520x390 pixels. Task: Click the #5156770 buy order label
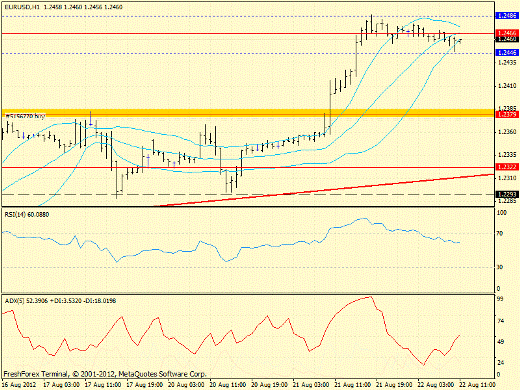click(25, 116)
